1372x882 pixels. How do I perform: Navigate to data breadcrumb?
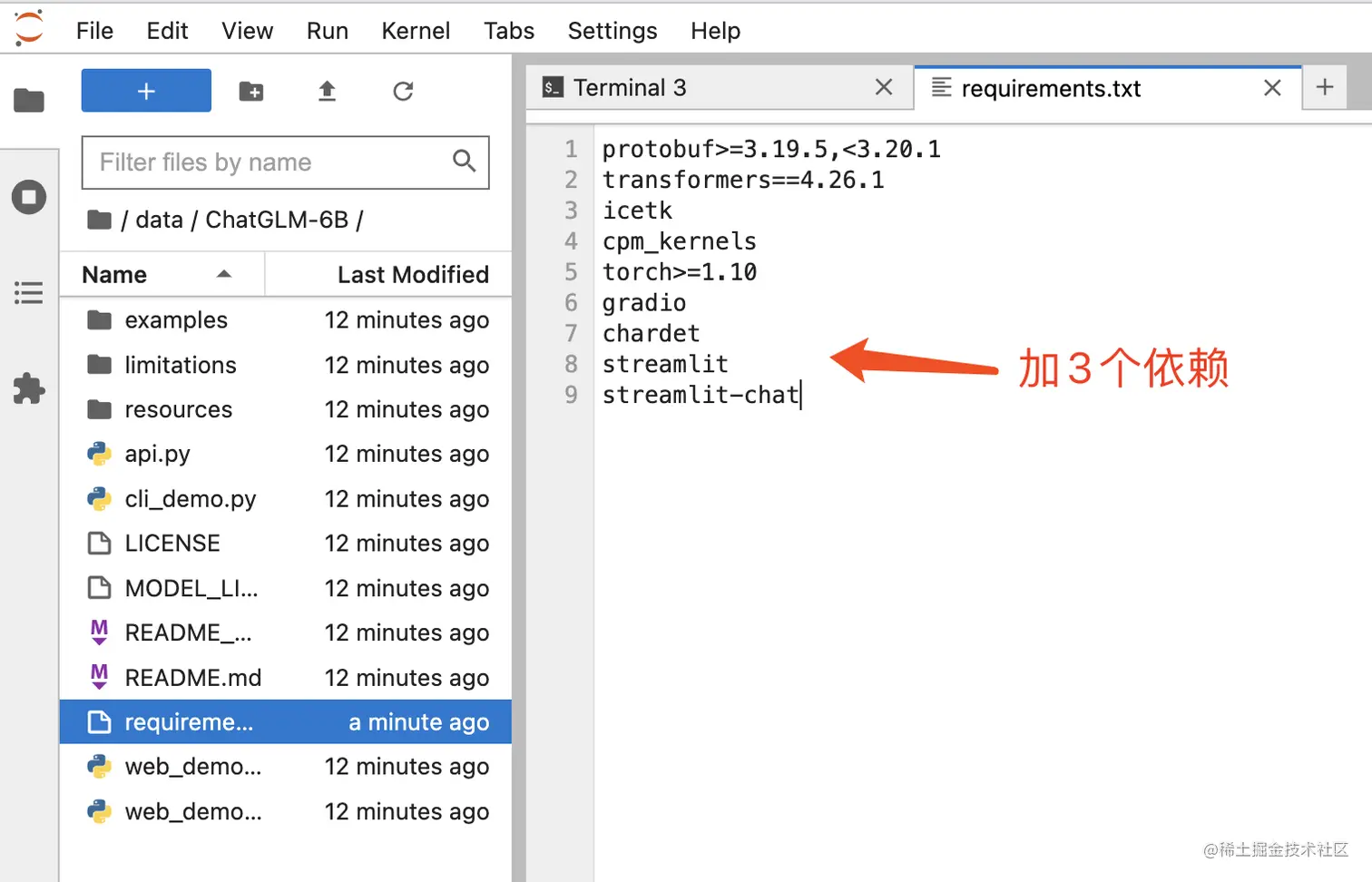(159, 220)
